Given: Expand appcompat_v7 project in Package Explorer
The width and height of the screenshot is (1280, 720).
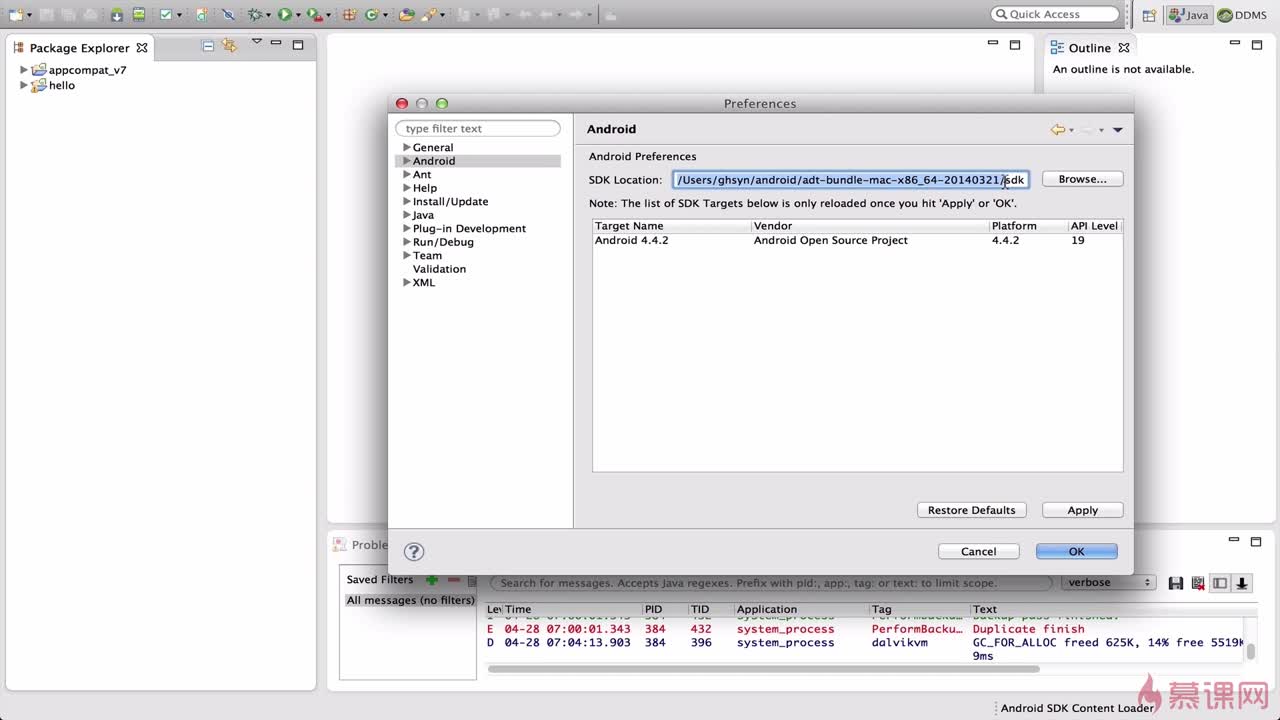Looking at the screenshot, I should click(x=24, y=70).
